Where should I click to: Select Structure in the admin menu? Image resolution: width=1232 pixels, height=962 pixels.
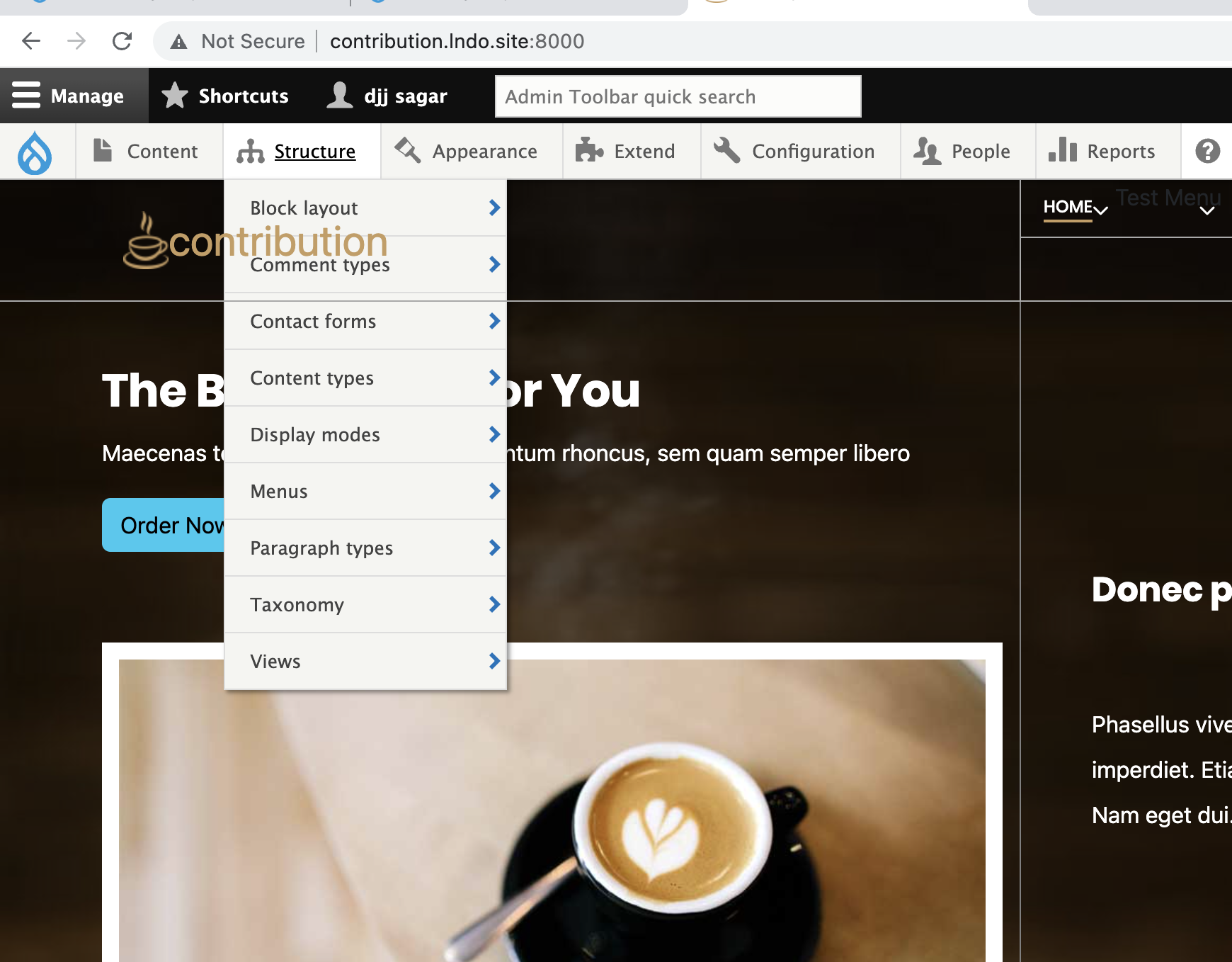[x=315, y=151]
